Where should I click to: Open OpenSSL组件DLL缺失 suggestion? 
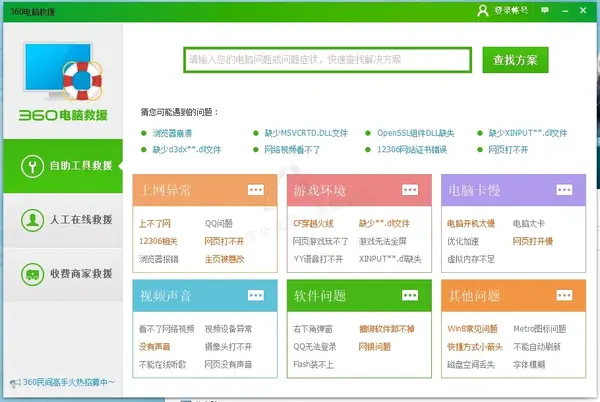tap(416, 133)
